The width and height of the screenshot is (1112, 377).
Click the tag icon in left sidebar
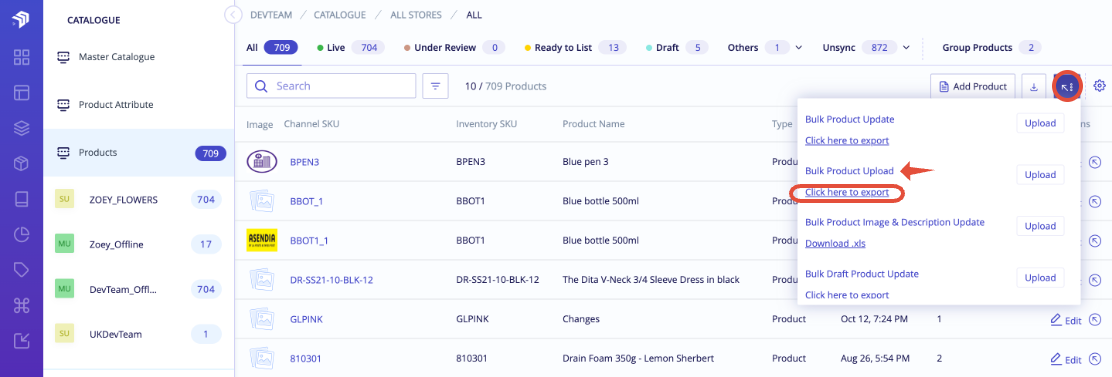(21, 269)
